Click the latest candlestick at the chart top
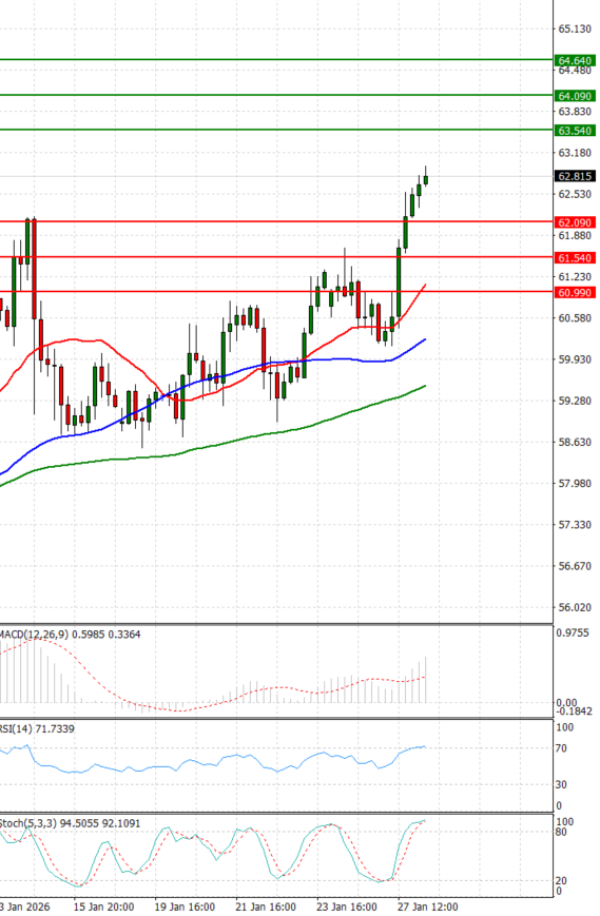Image resolution: width=600 pixels, height=916 pixels. [426, 179]
